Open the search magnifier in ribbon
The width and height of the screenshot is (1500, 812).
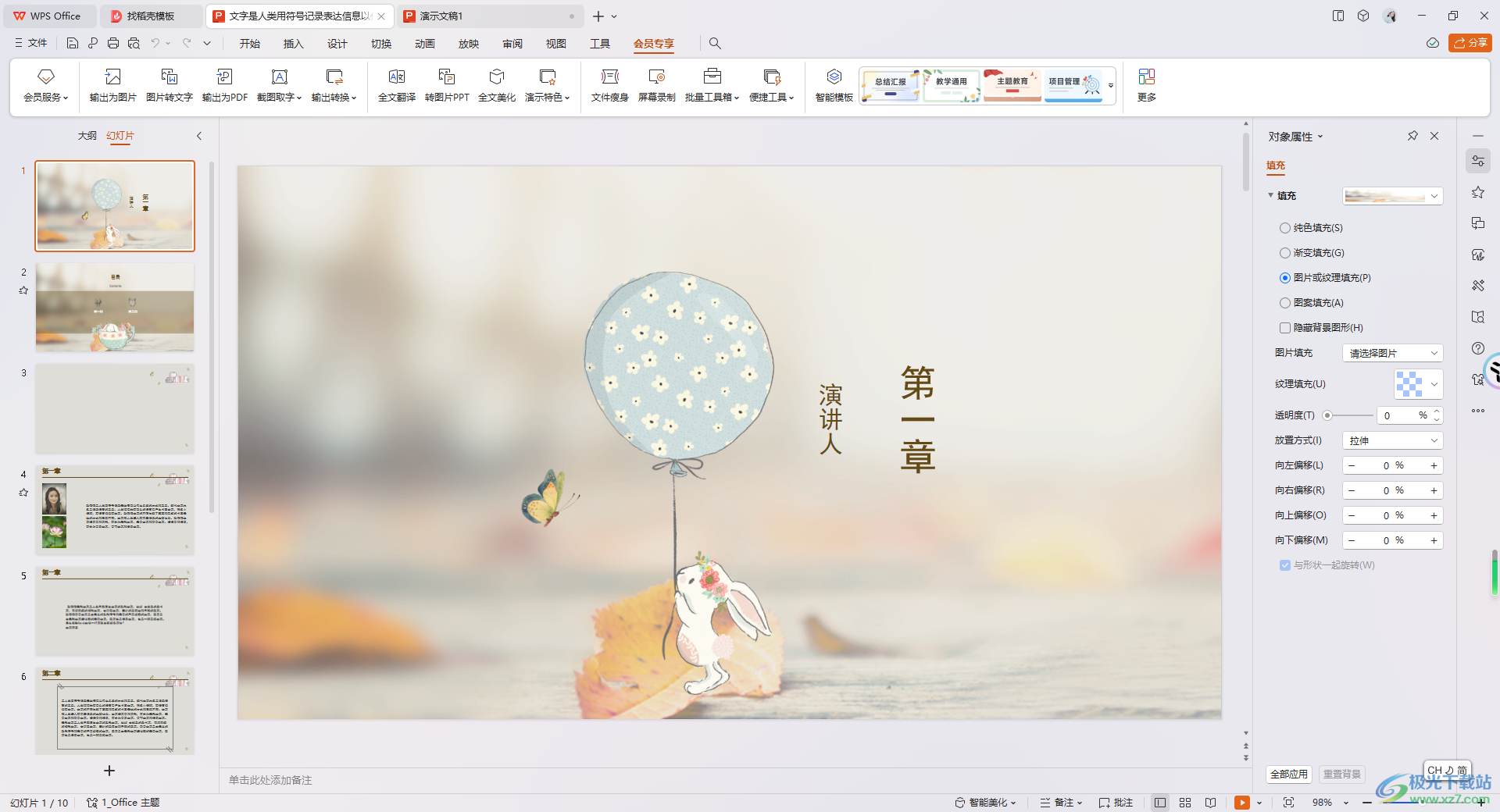click(x=715, y=44)
